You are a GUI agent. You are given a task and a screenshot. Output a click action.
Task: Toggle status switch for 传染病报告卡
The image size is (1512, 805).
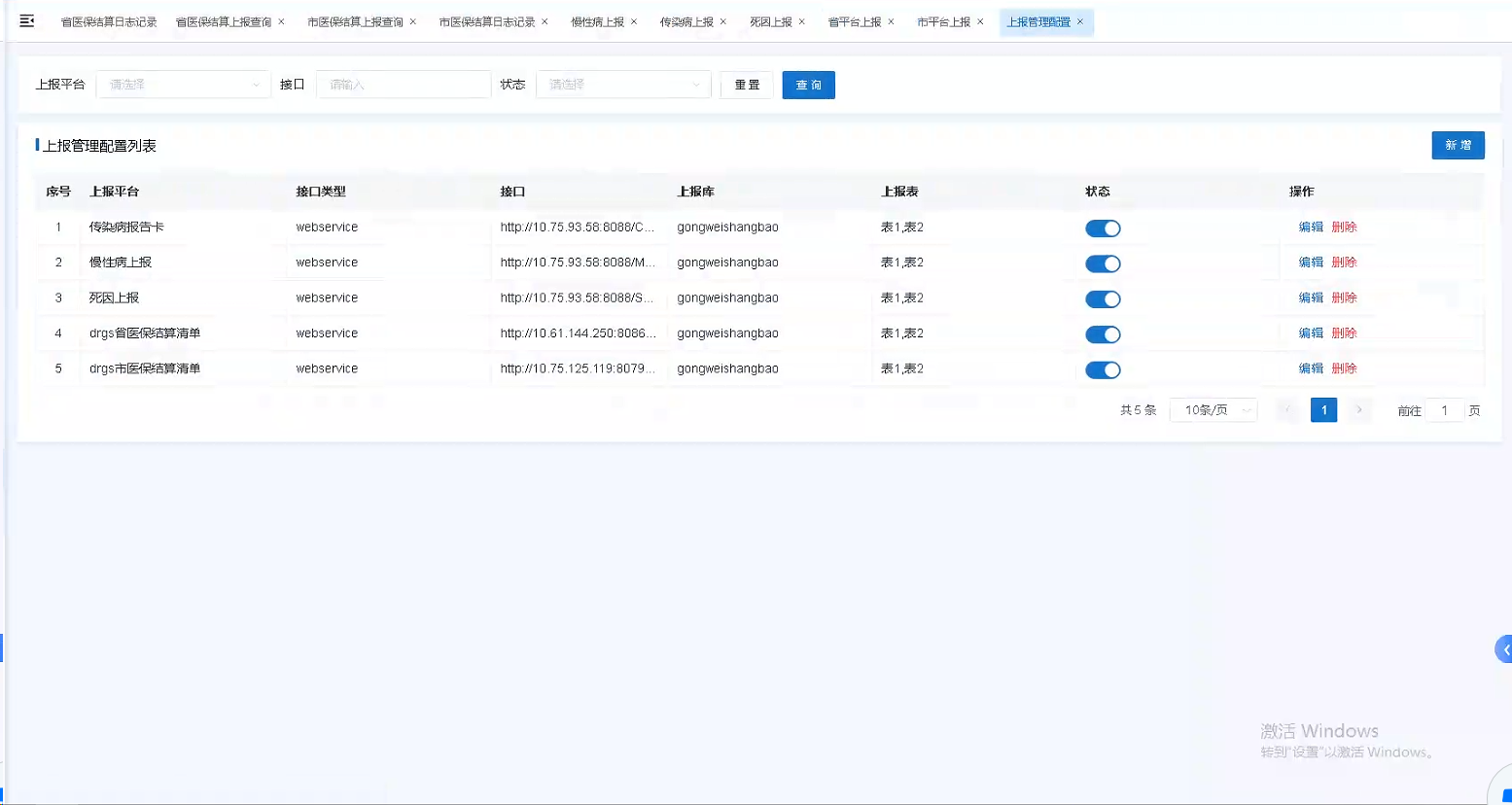click(1103, 228)
